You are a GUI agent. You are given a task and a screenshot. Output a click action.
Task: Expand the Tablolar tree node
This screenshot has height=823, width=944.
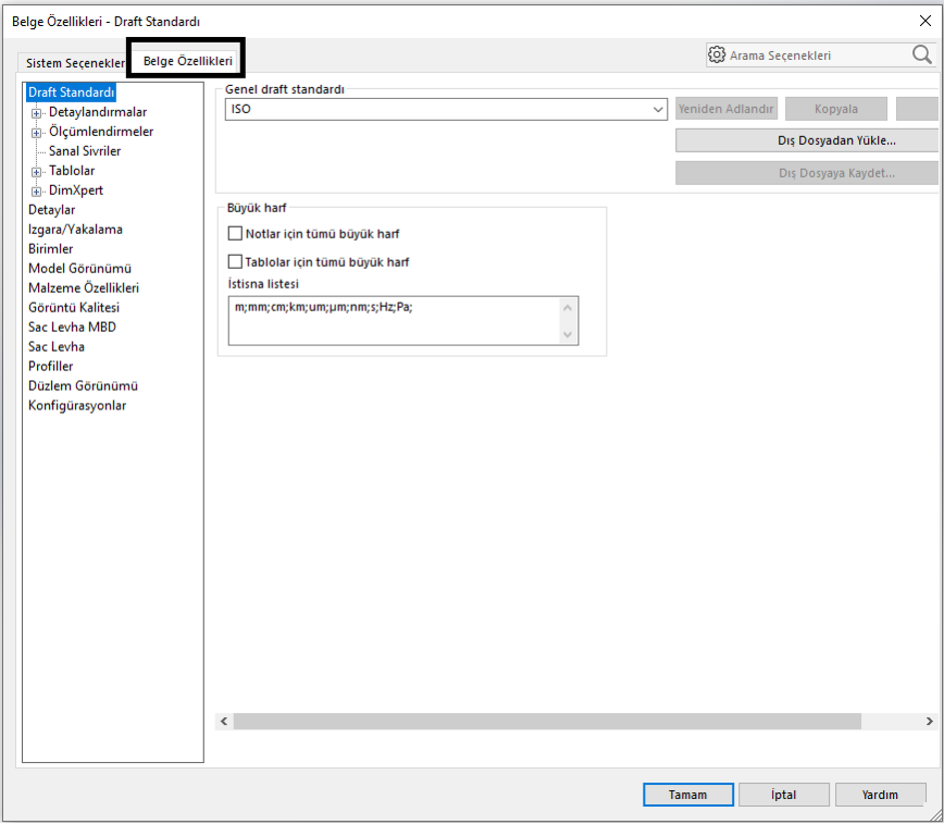(x=37, y=171)
